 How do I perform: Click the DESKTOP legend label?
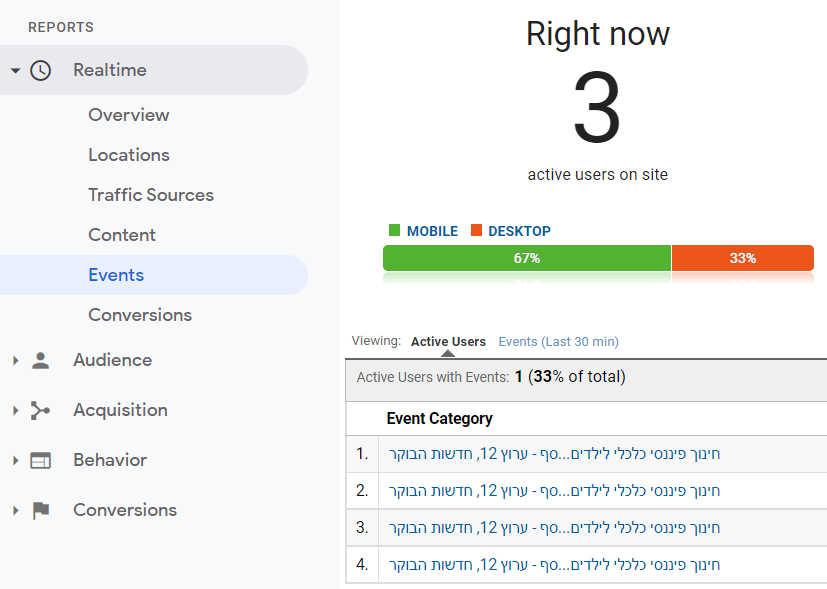coord(519,231)
